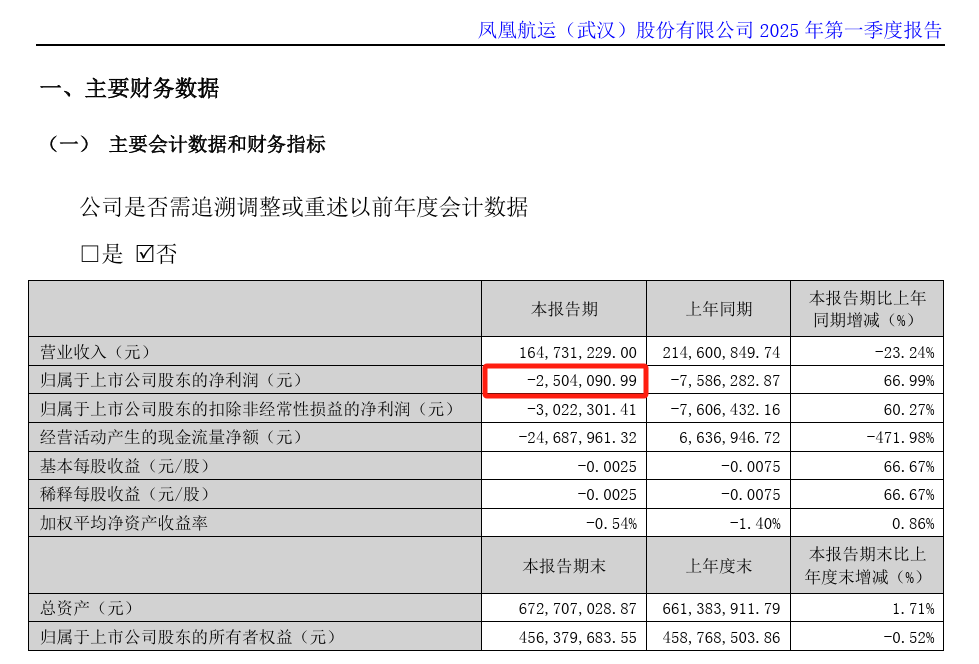Image resolution: width=979 pixels, height=664 pixels.
Task: Click value -3,022,301.41
Action: point(581,410)
